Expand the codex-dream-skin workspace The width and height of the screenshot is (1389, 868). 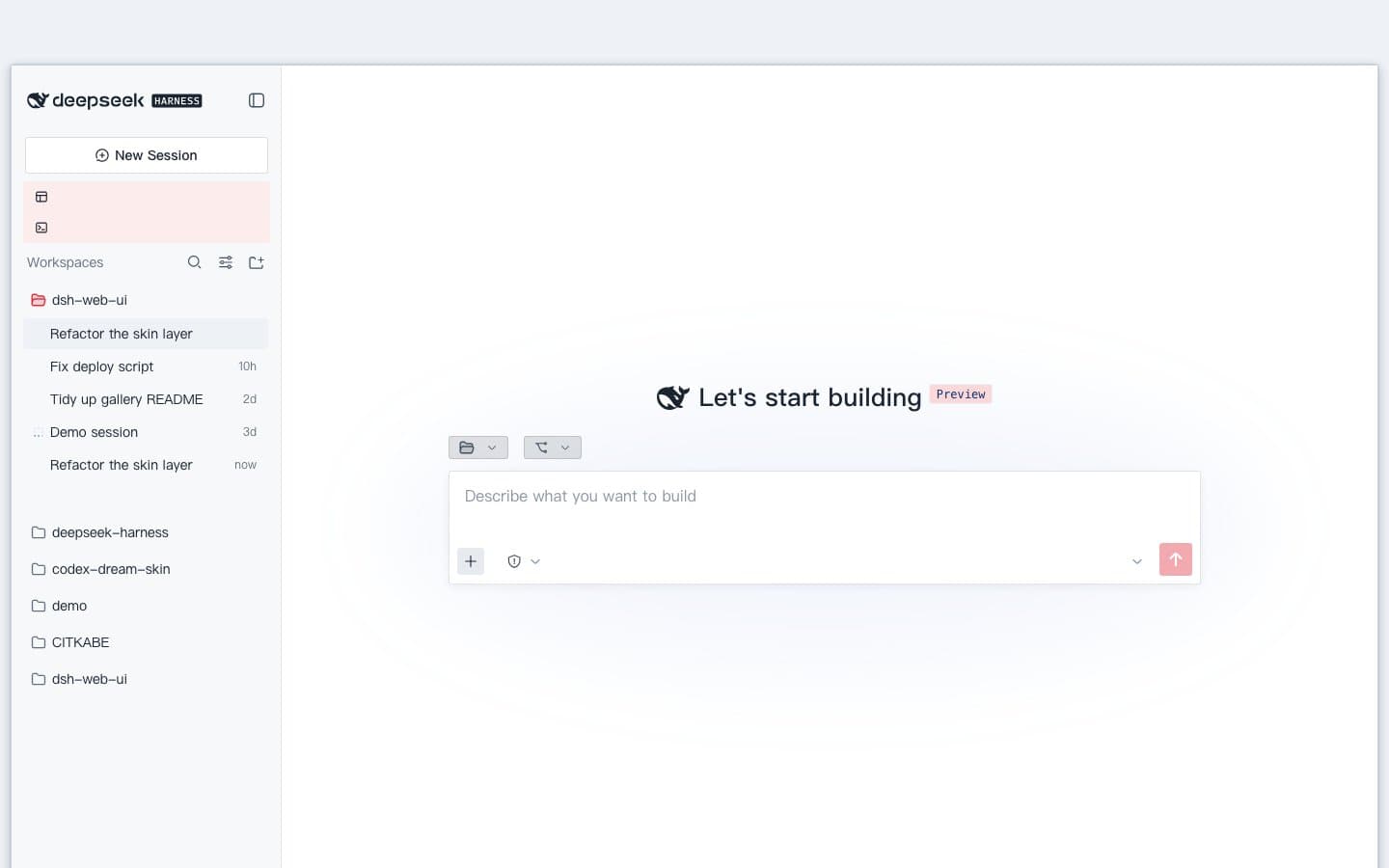point(146,569)
